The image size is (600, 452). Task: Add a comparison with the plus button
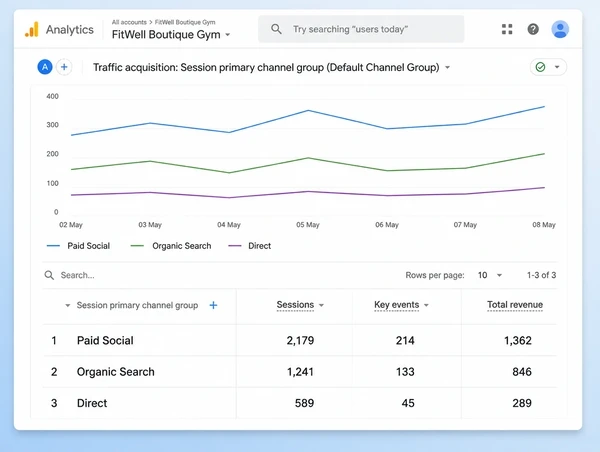[64, 67]
